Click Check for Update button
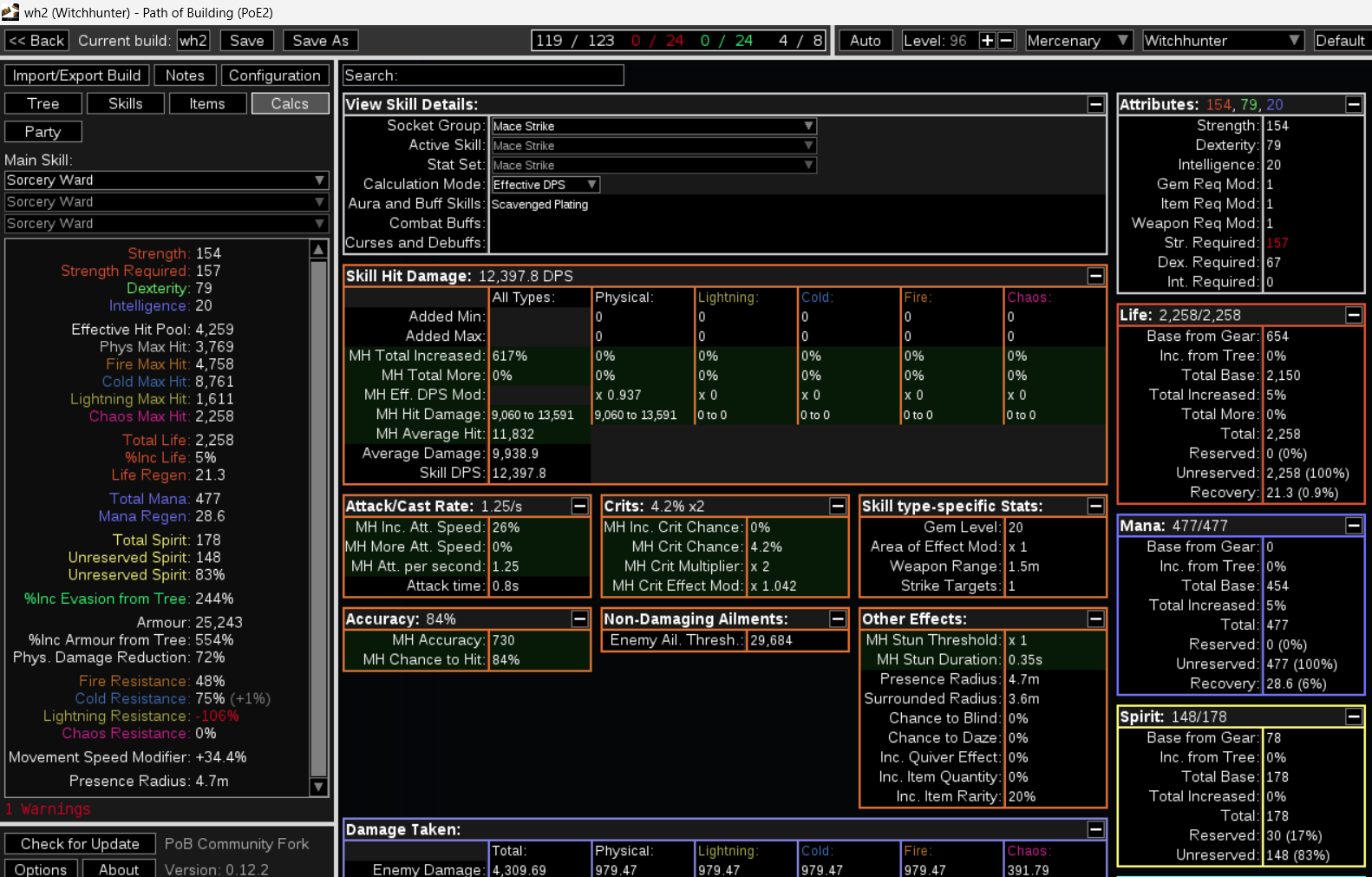 pos(80,844)
